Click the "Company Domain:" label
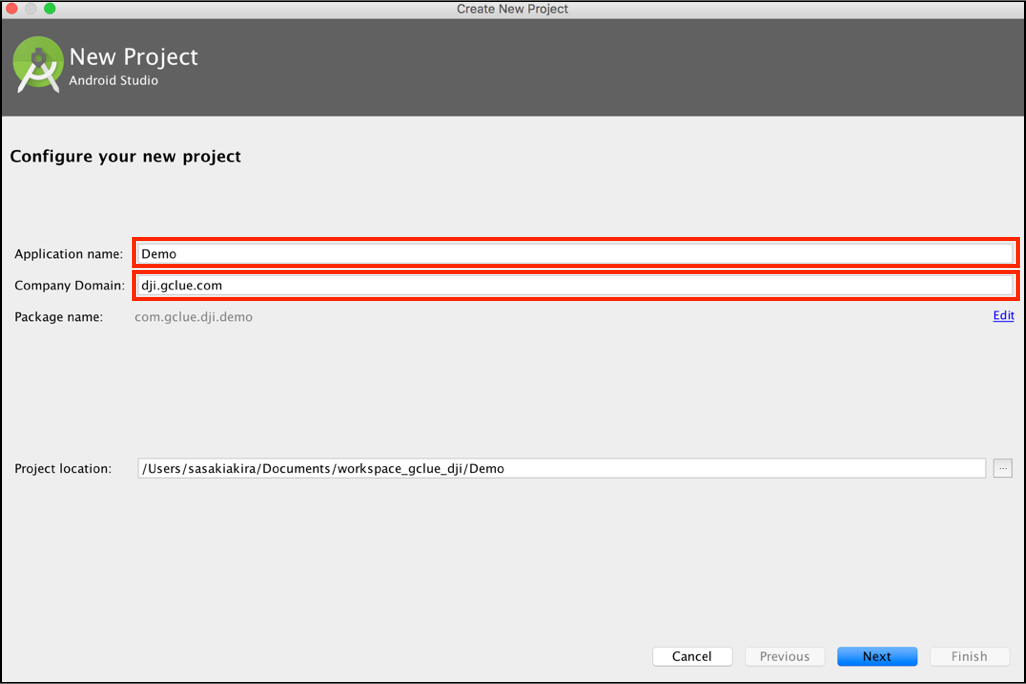Image resolution: width=1026 pixels, height=684 pixels. point(69,286)
